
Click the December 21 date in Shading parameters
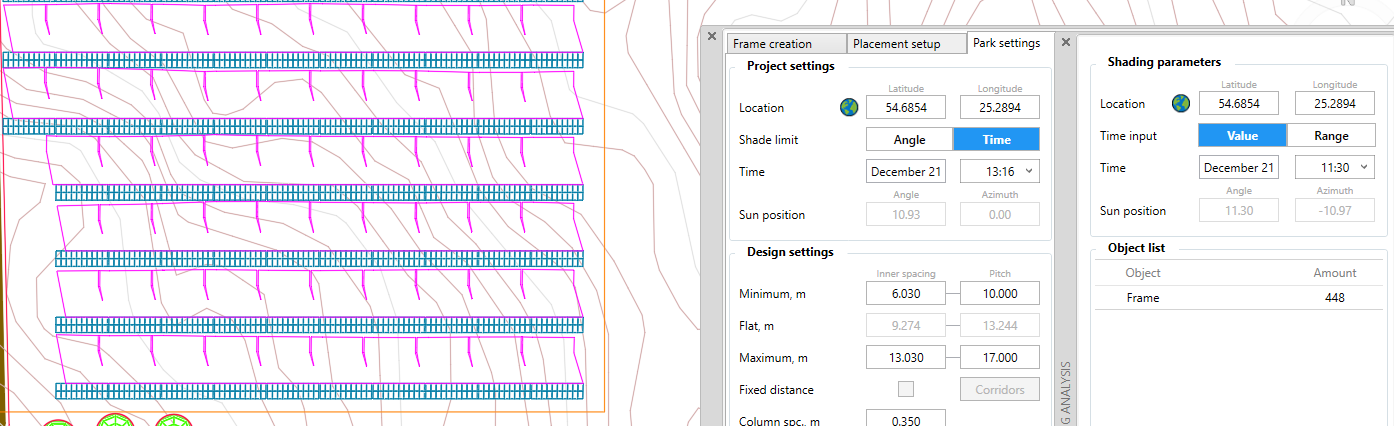tap(1239, 168)
